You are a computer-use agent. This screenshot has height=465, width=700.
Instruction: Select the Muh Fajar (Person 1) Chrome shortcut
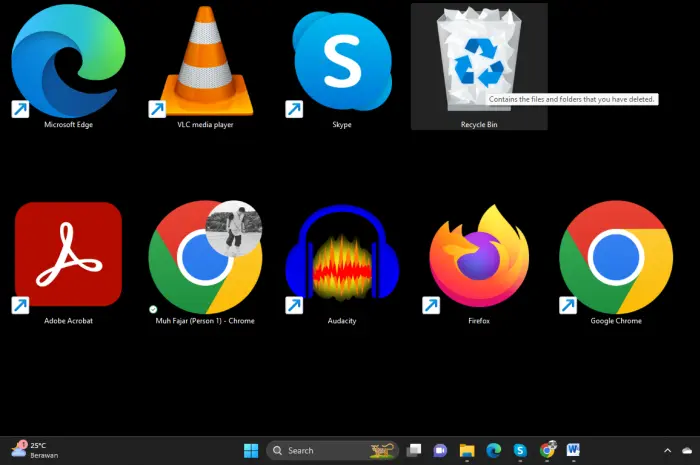click(205, 263)
